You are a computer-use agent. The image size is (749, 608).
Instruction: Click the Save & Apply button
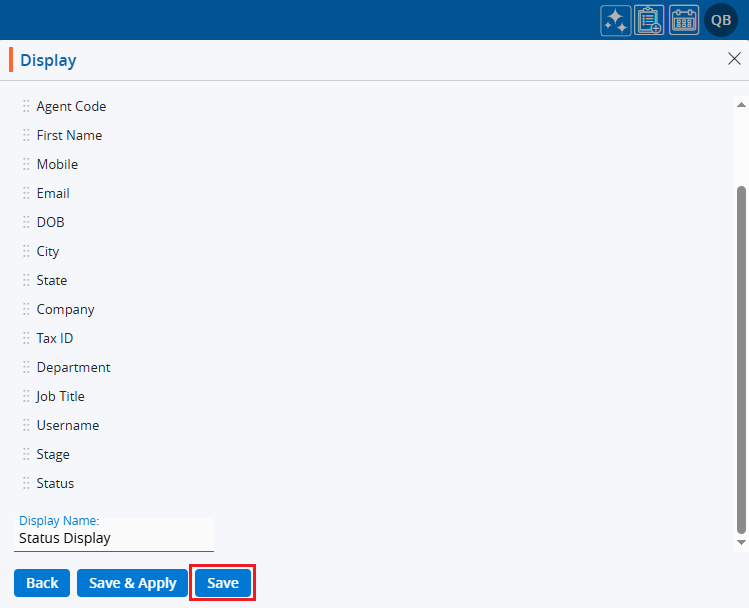tap(132, 583)
